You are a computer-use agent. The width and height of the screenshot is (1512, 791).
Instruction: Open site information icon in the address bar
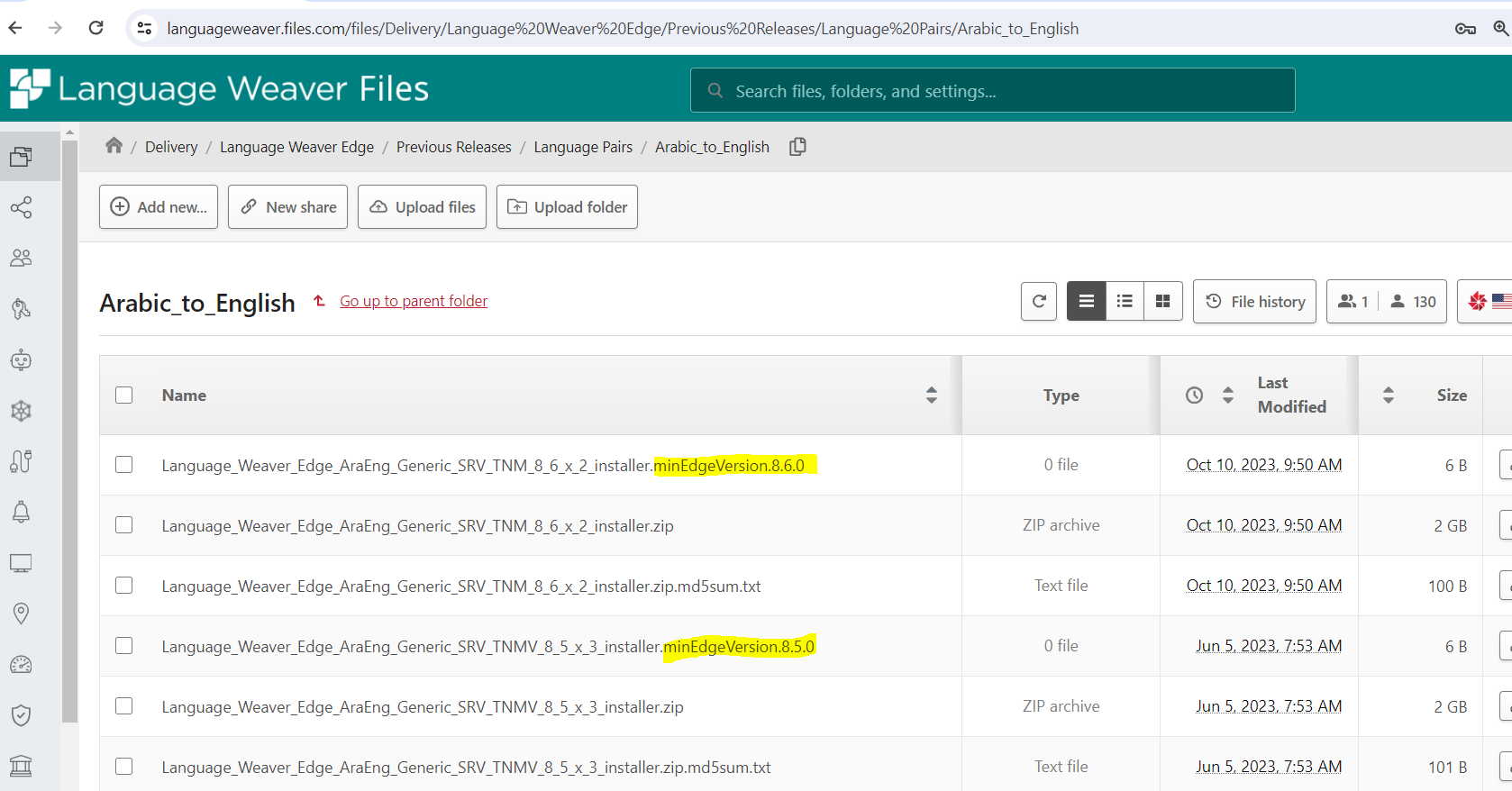[x=144, y=29]
